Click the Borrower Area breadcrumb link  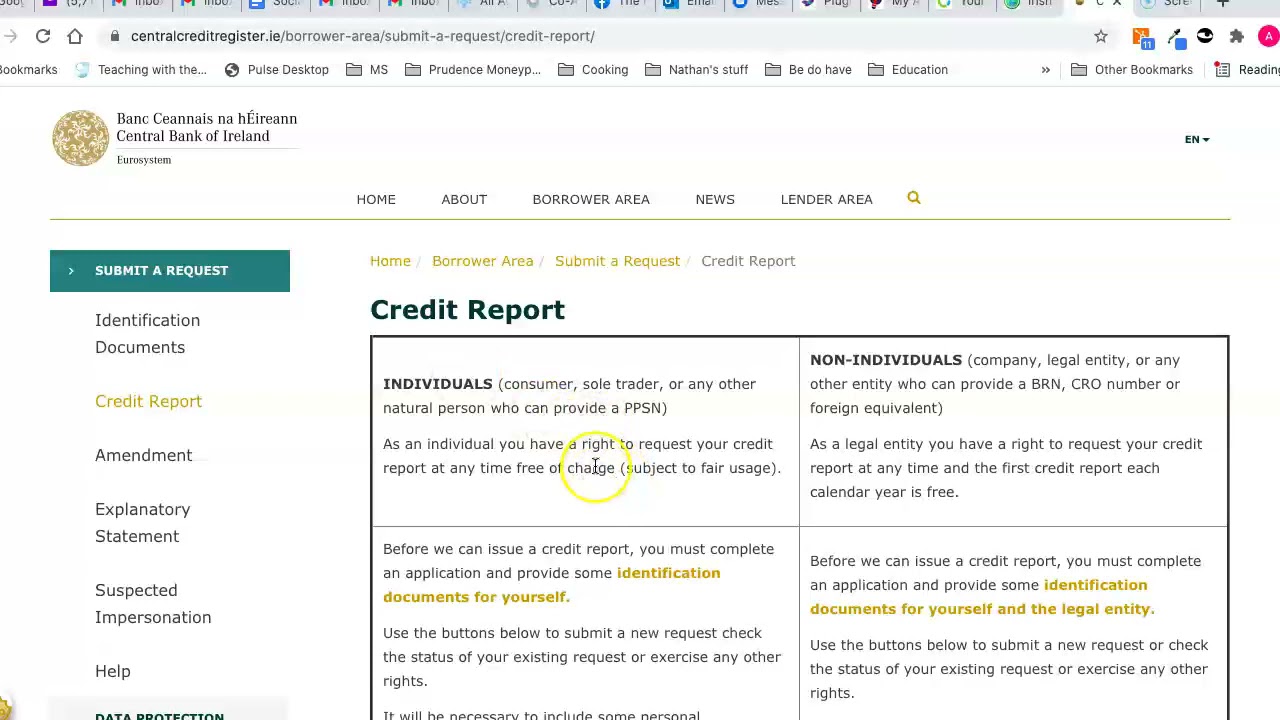coord(482,261)
